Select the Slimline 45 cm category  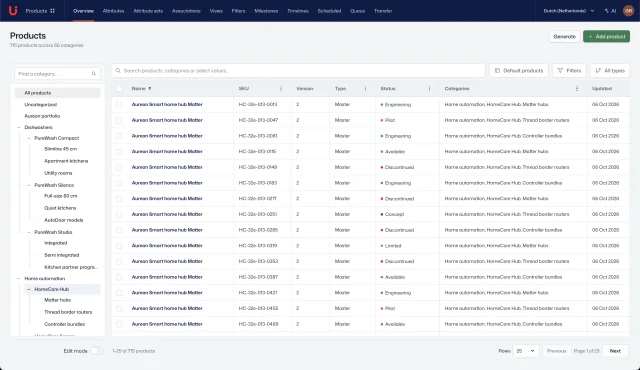click(x=60, y=149)
